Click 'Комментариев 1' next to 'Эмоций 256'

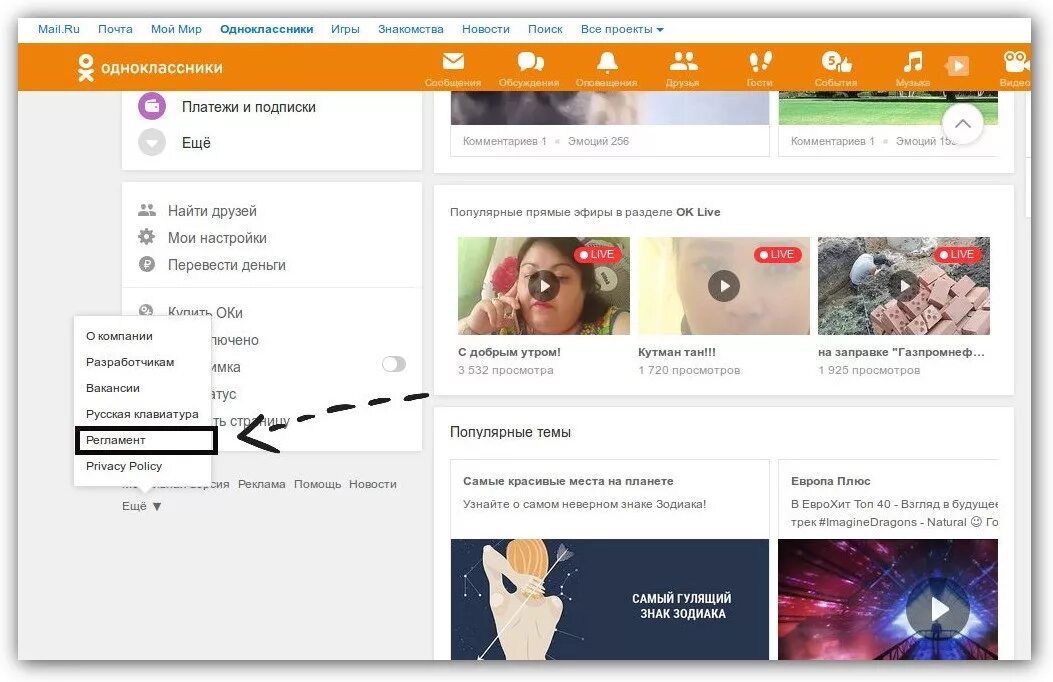(504, 141)
